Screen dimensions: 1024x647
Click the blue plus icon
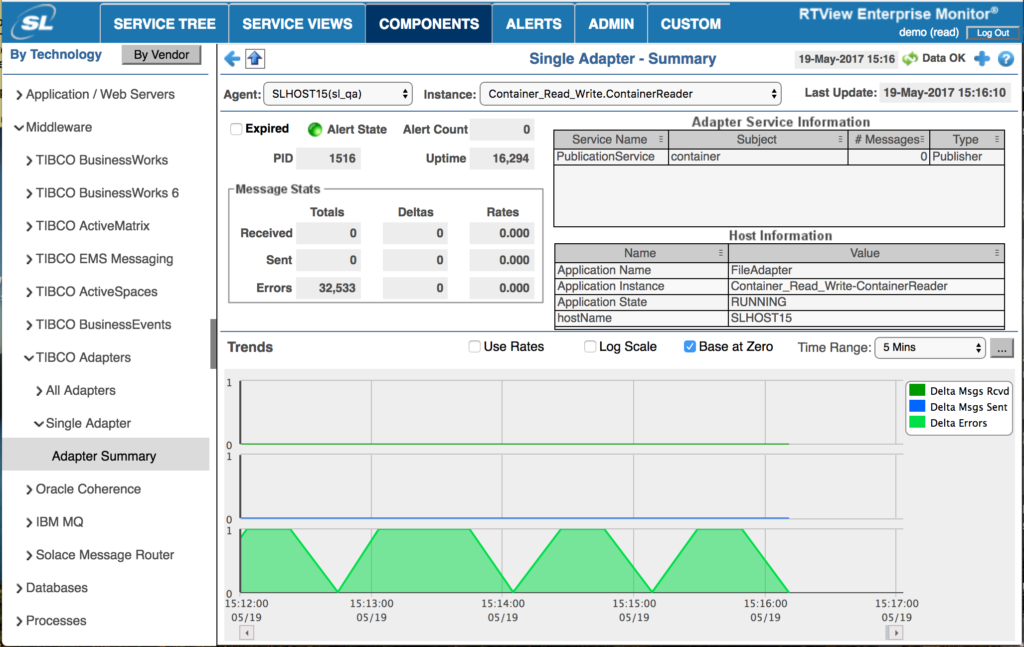tap(982, 59)
